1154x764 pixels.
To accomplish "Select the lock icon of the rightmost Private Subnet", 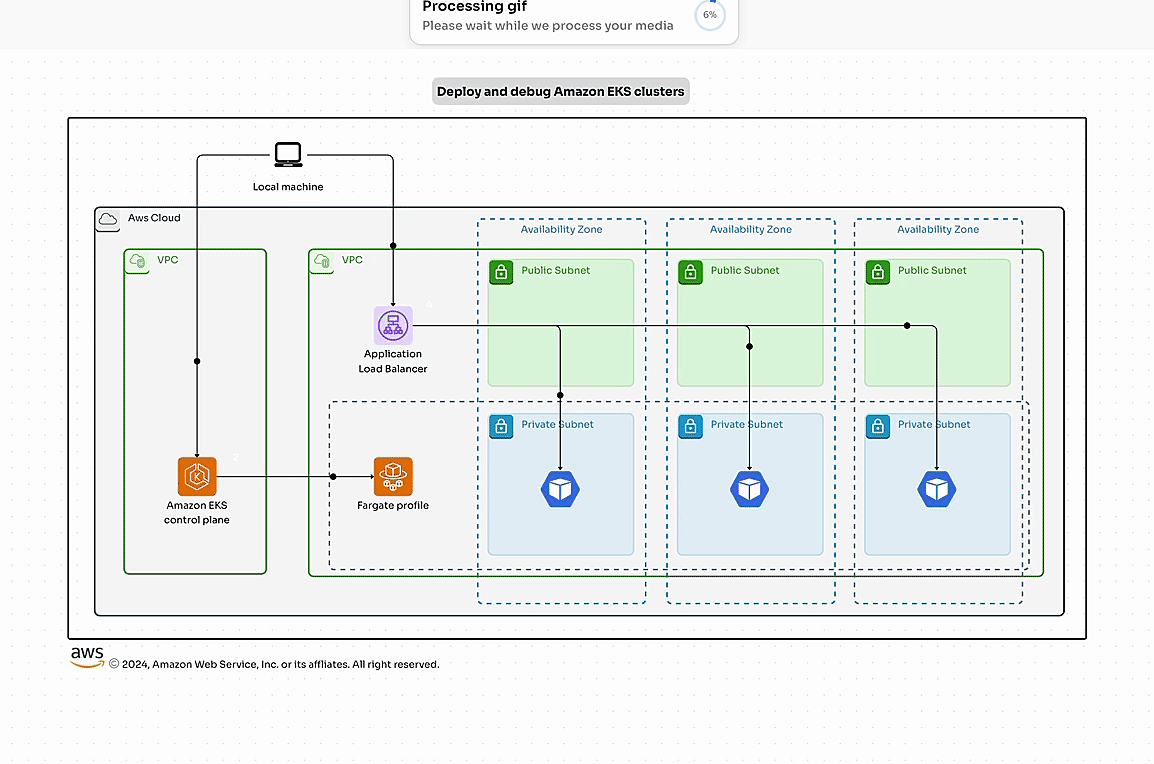I will (x=878, y=426).
